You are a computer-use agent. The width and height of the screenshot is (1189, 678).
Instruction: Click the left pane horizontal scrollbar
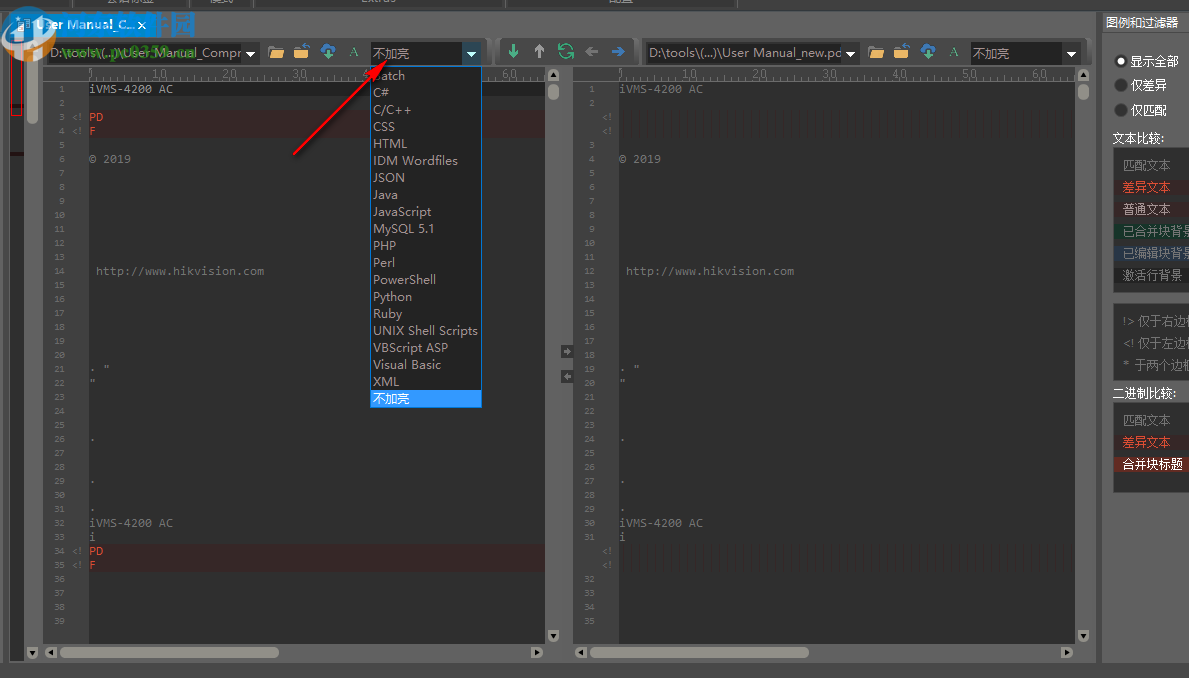click(170, 653)
